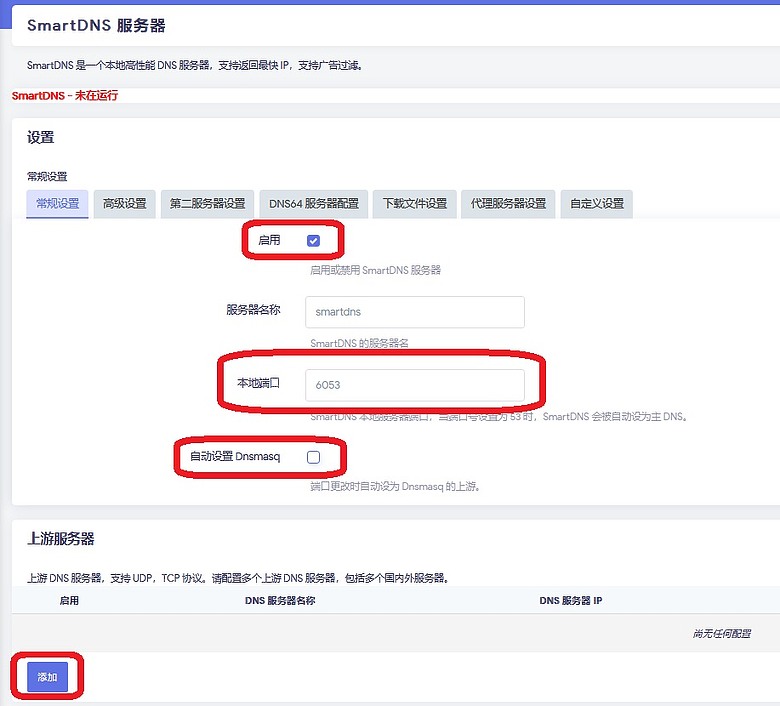The width and height of the screenshot is (780, 706).
Task: Open the 第二服务器设置 tab
Action: point(207,203)
